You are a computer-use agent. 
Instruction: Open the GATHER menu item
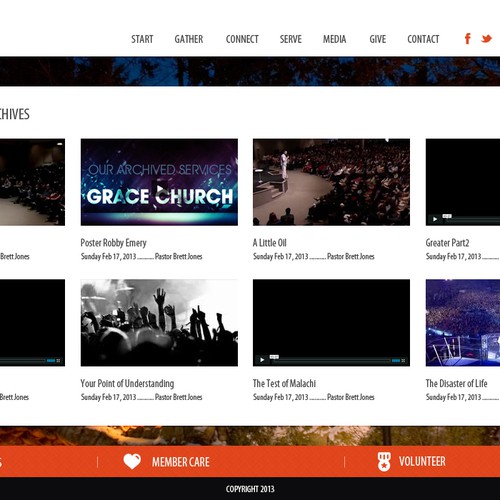tap(189, 39)
